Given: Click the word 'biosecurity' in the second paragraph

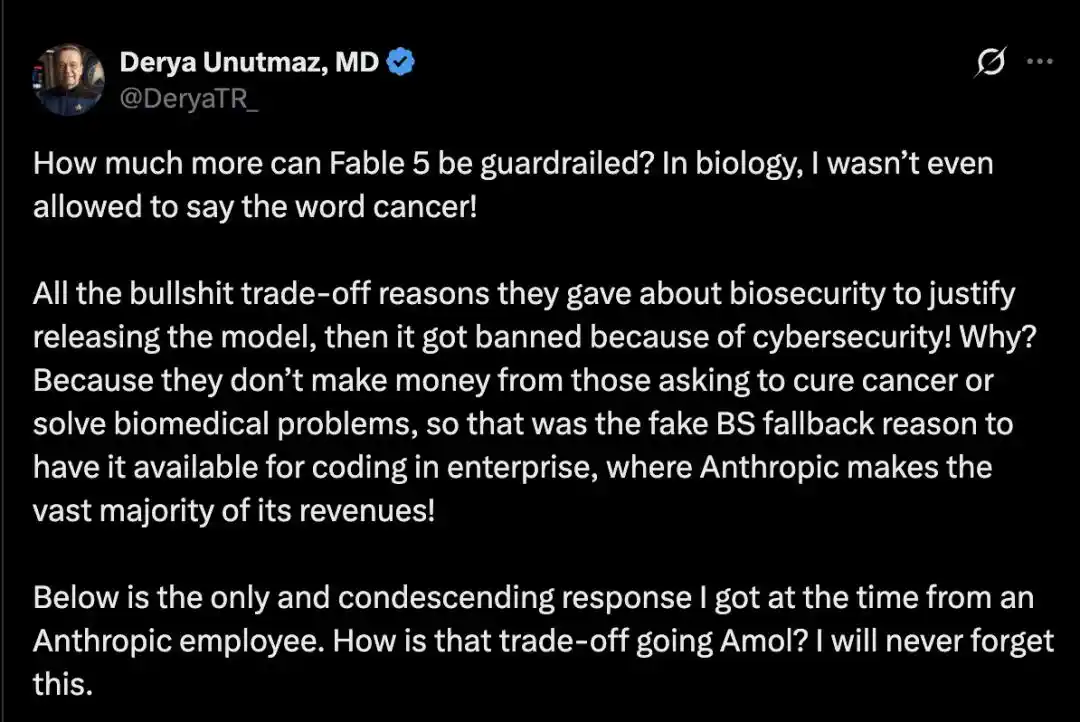Looking at the screenshot, I should [x=807, y=294].
